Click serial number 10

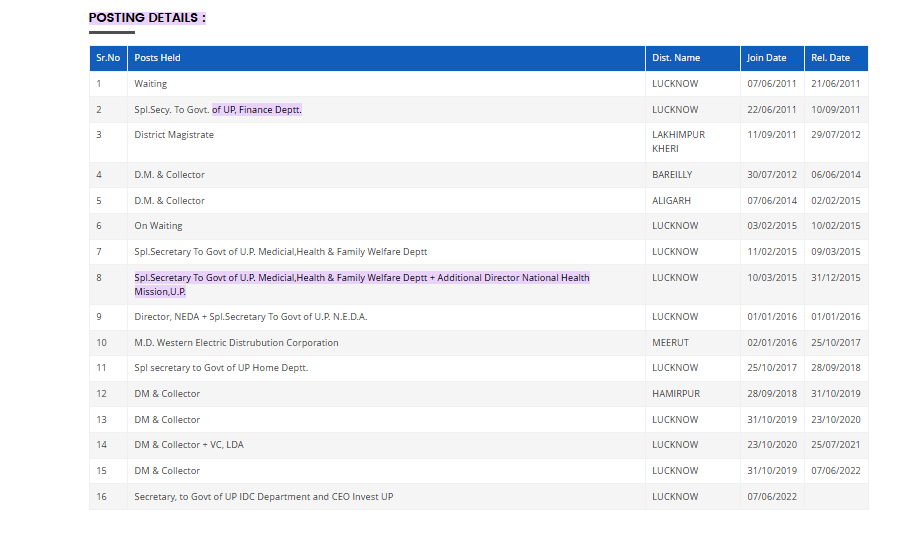click(x=101, y=343)
